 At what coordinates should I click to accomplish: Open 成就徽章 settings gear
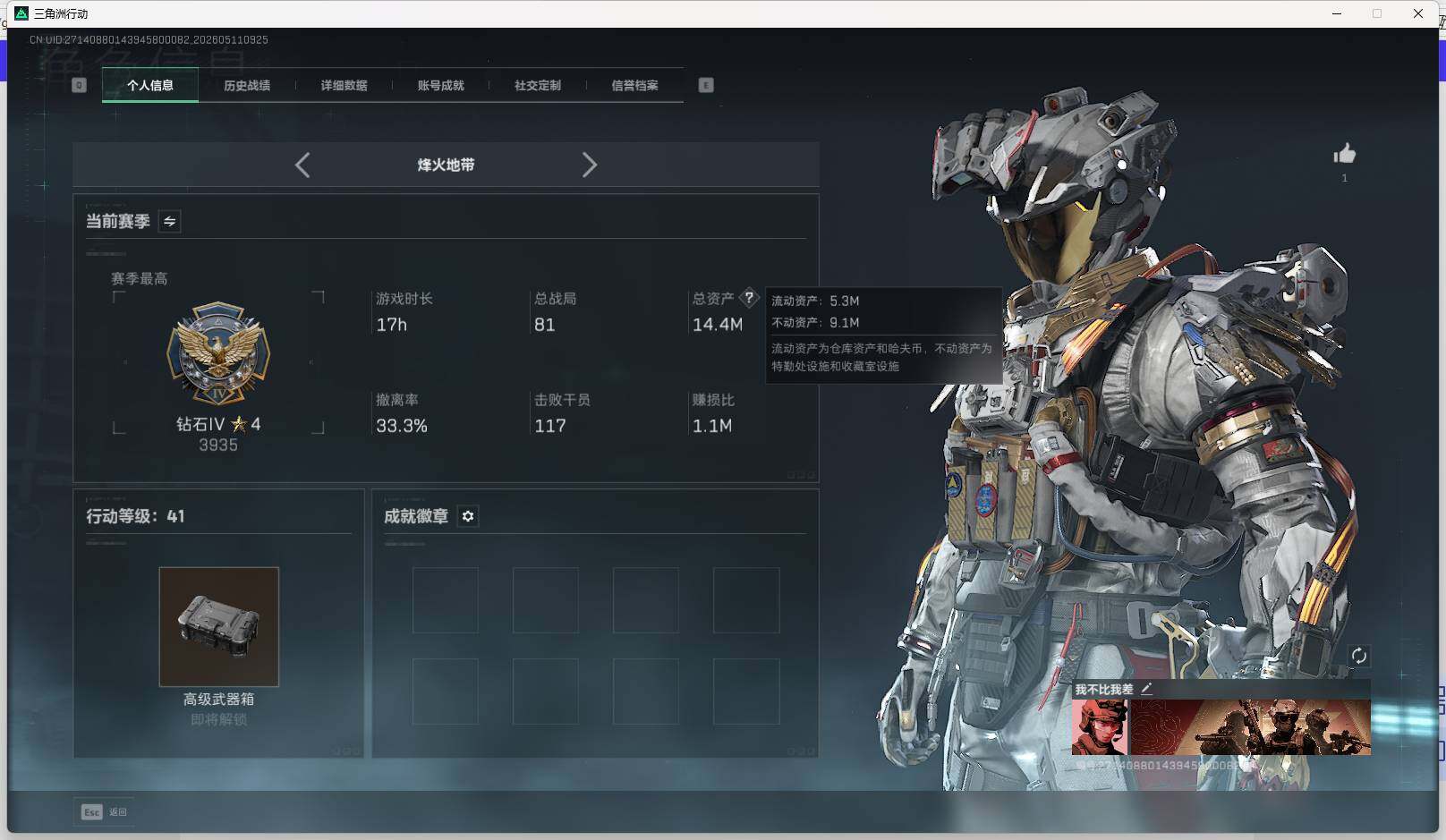[x=468, y=516]
